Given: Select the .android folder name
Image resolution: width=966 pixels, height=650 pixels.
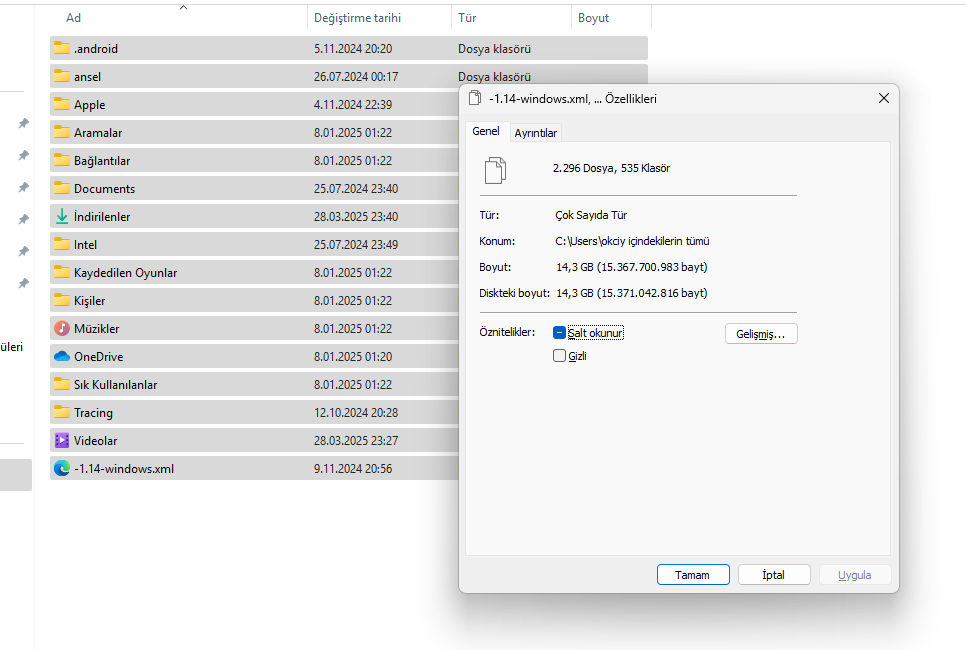Looking at the screenshot, I should [x=95, y=49].
